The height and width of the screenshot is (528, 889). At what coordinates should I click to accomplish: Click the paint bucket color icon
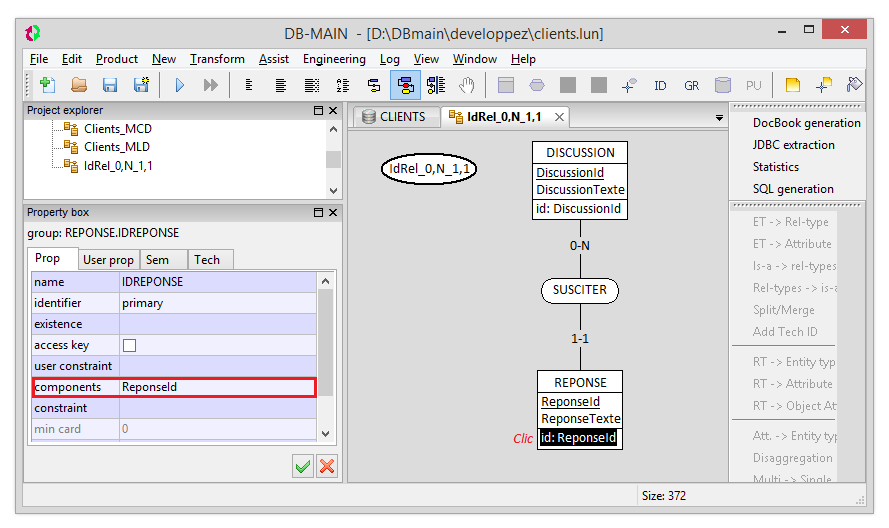pos(854,85)
